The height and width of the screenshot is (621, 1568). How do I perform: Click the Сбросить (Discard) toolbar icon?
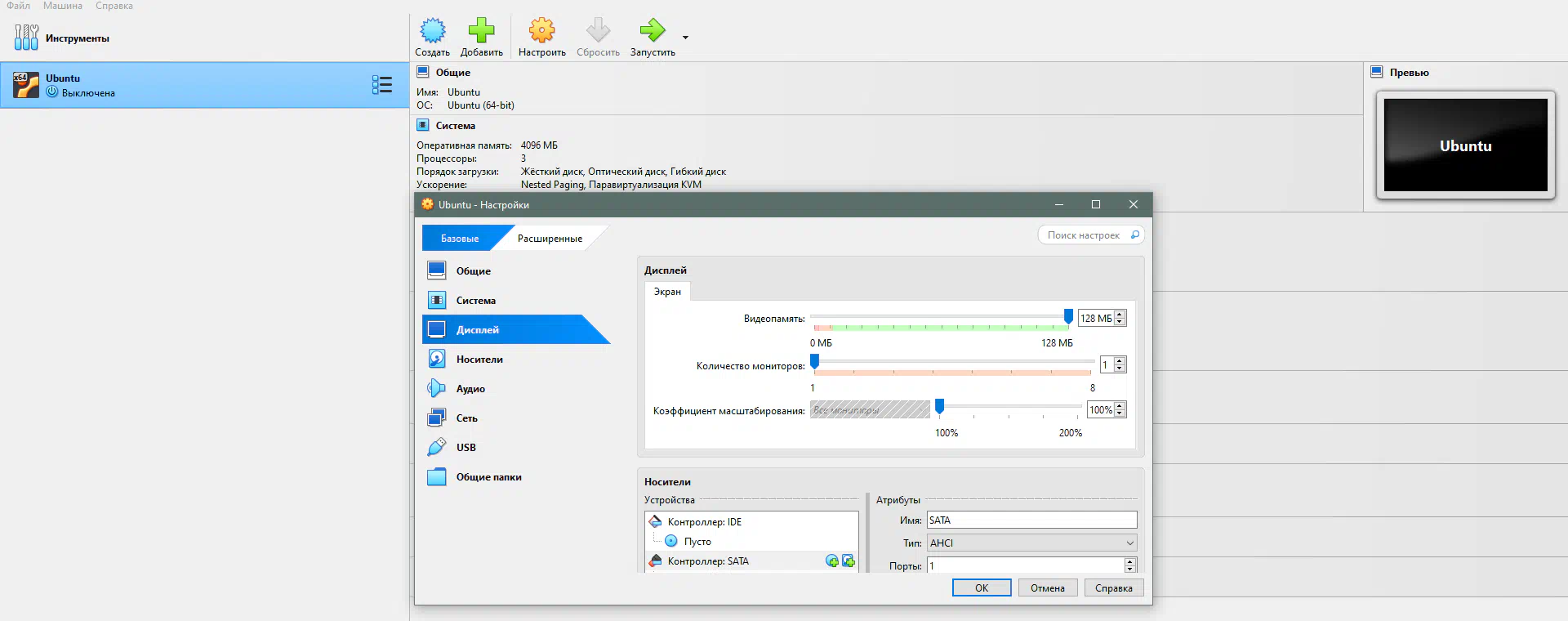click(x=598, y=31)
